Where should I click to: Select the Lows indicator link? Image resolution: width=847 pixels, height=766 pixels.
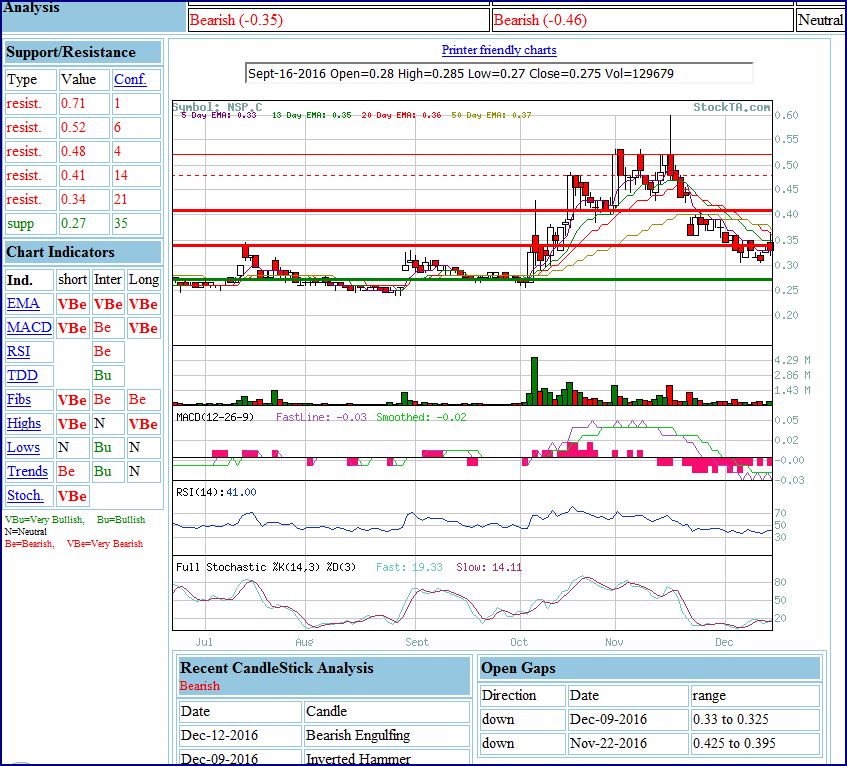pos(23,448)
